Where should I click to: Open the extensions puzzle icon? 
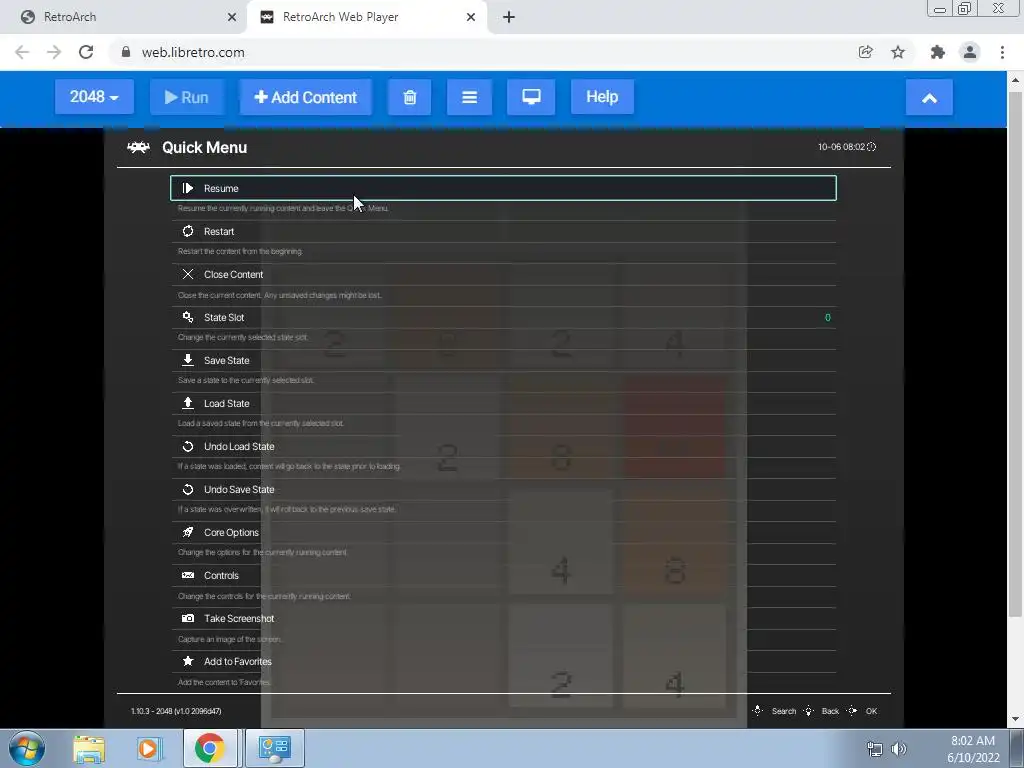(x=938, y=52)
